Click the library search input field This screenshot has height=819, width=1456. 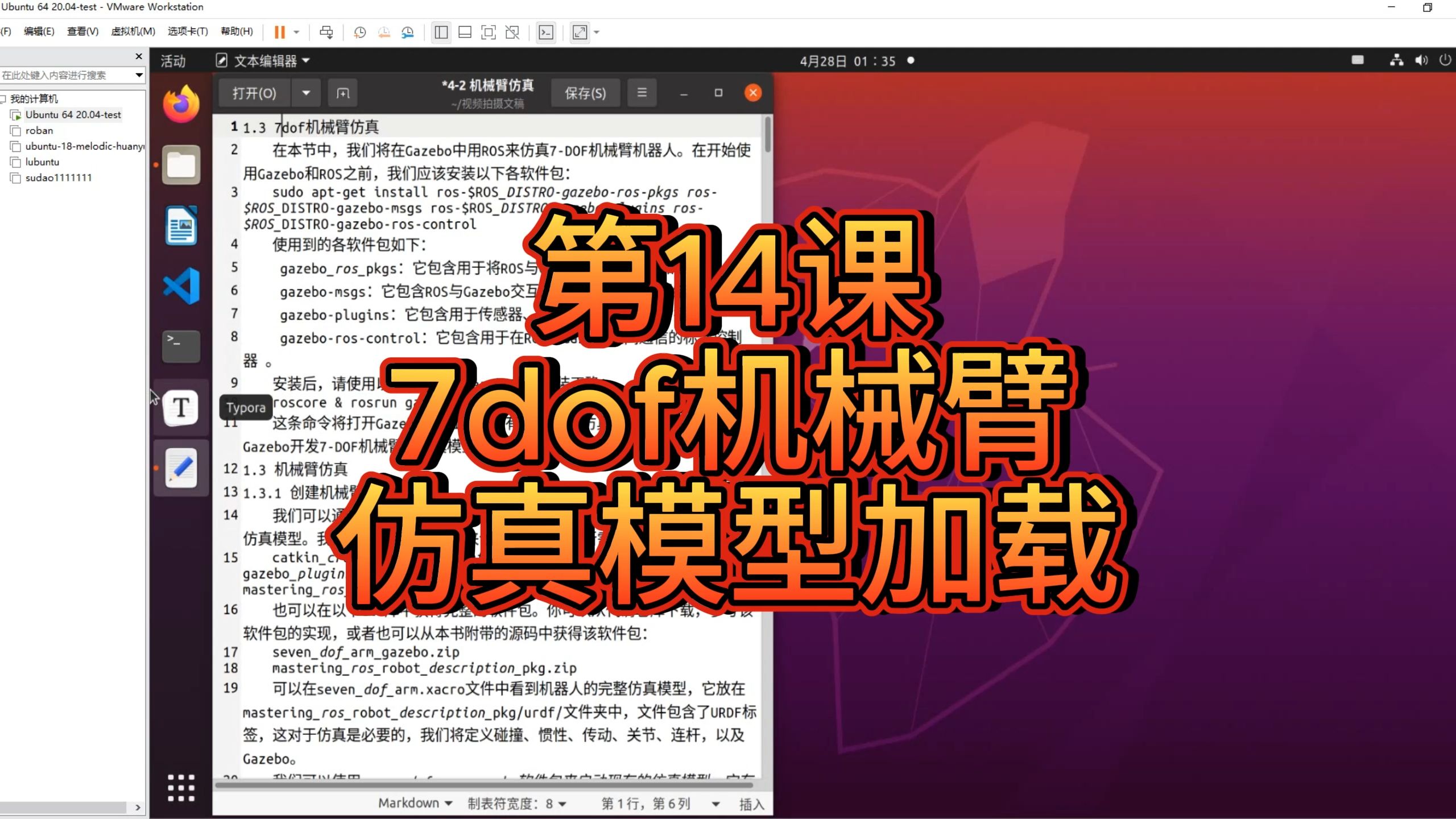click(66, 75)
